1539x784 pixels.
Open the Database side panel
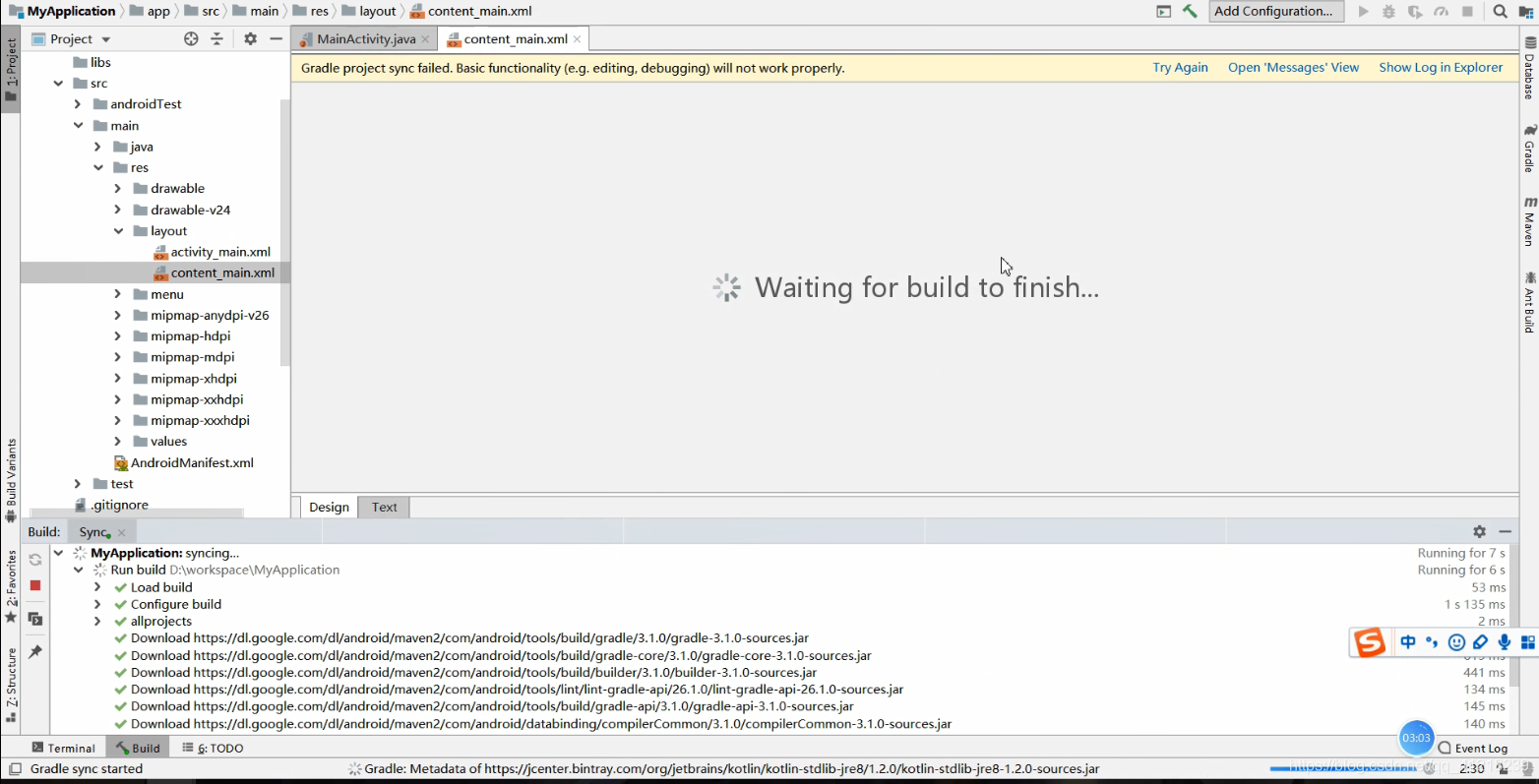(1529, 68)
